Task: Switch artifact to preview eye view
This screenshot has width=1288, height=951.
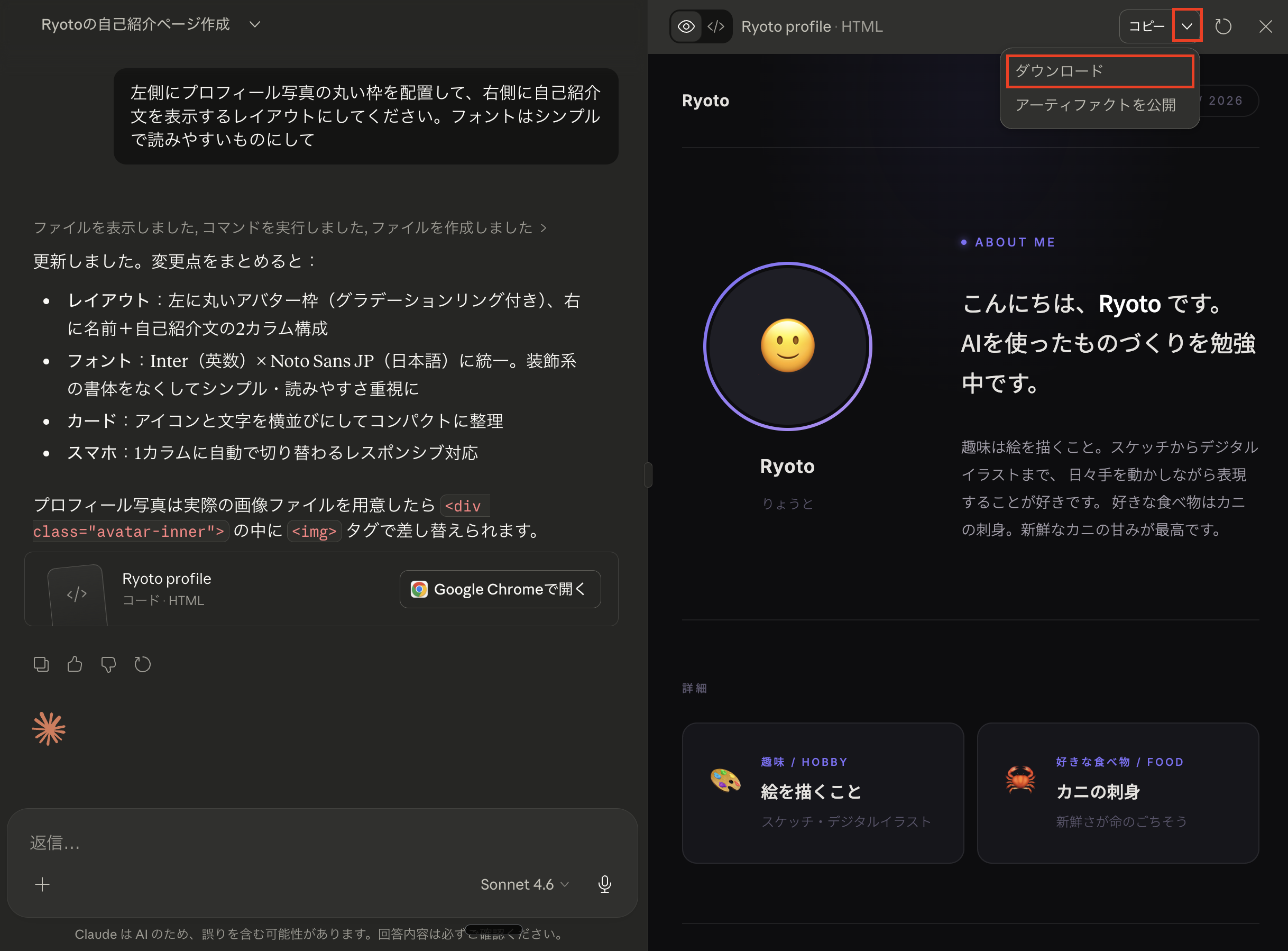Action: click(x=686, y=26)
